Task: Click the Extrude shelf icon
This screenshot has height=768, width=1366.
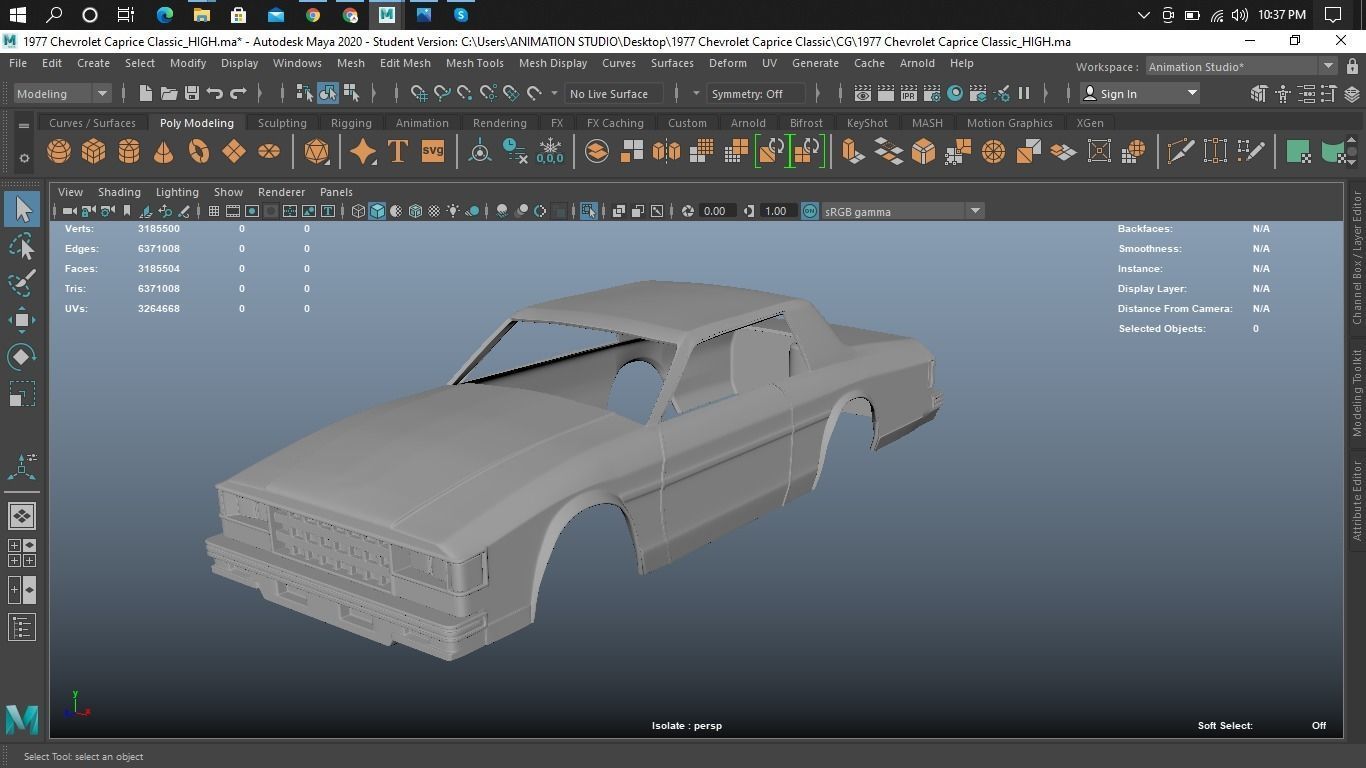Action: [852, 152]
